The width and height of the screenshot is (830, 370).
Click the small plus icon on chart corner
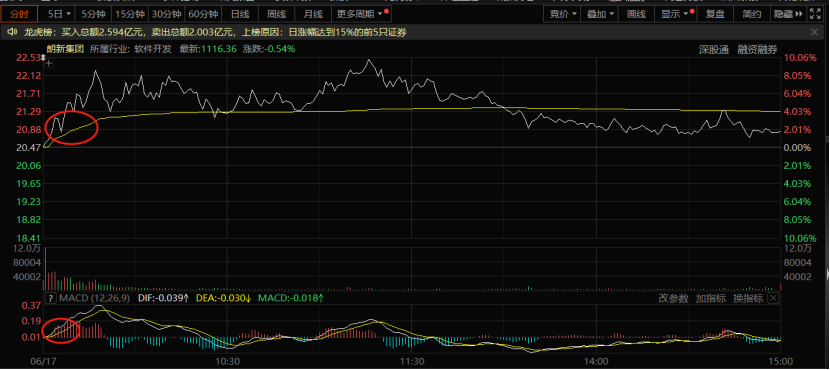49,64
